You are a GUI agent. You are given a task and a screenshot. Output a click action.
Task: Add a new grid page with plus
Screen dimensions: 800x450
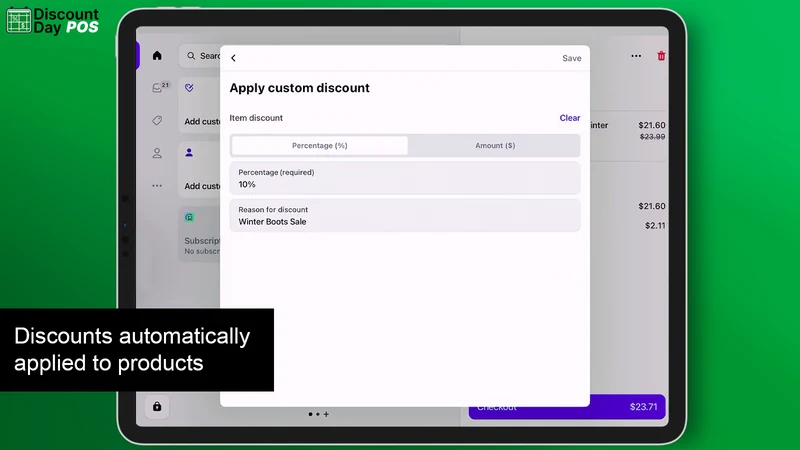326,414
